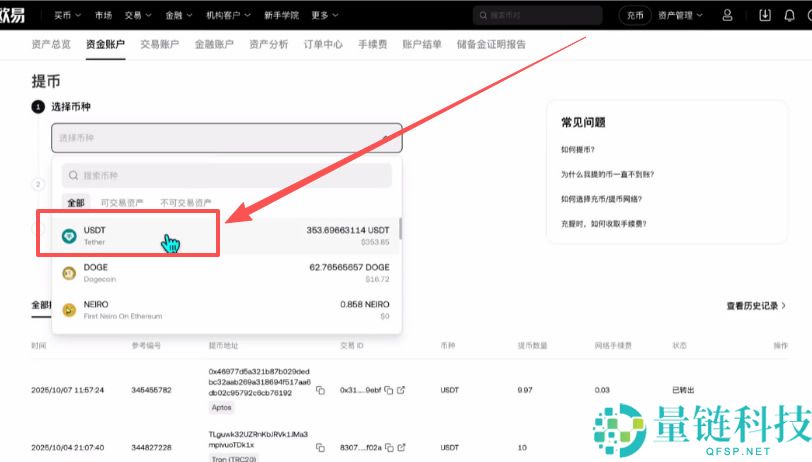Click timestamp 2025/10/07 11:57:24
Screen dimensions: 812x462
[x=67, y=390]
